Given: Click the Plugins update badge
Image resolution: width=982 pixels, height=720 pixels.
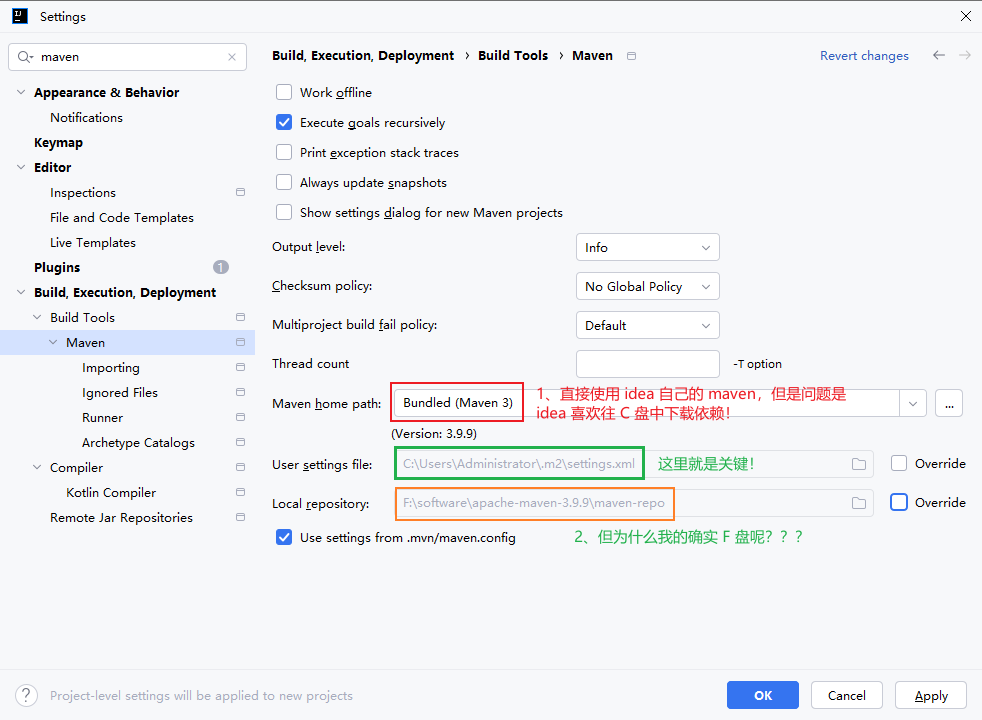Looking at the screenshot, I should 220,267.
